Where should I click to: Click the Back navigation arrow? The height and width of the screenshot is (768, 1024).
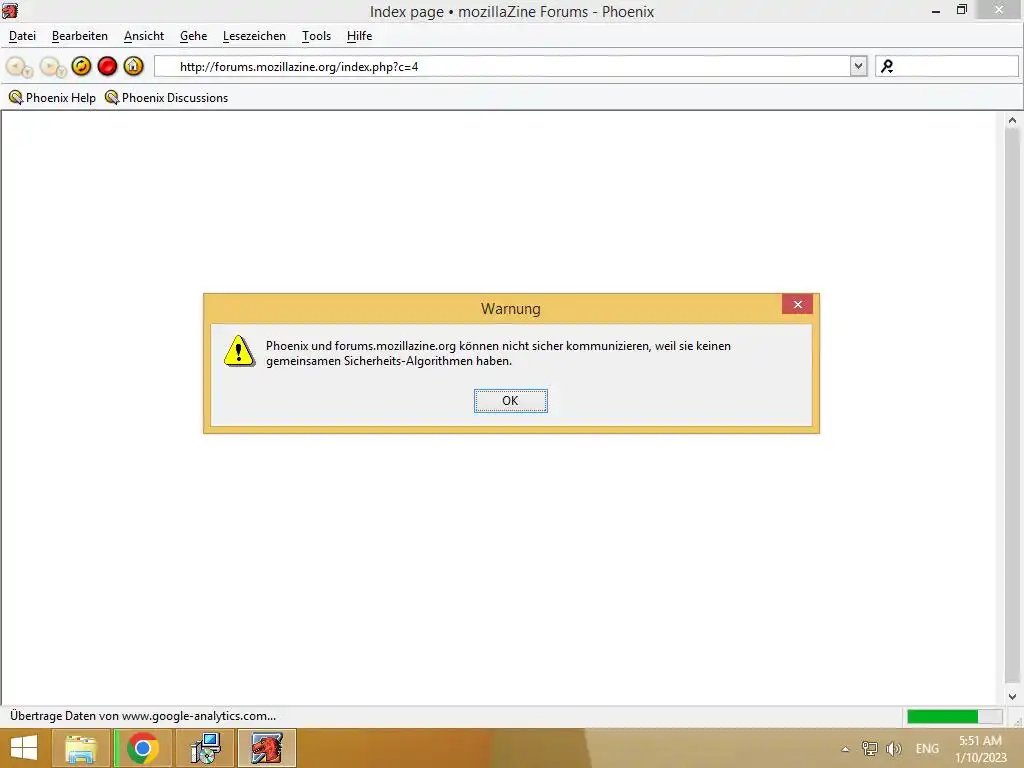pos(15,65)
